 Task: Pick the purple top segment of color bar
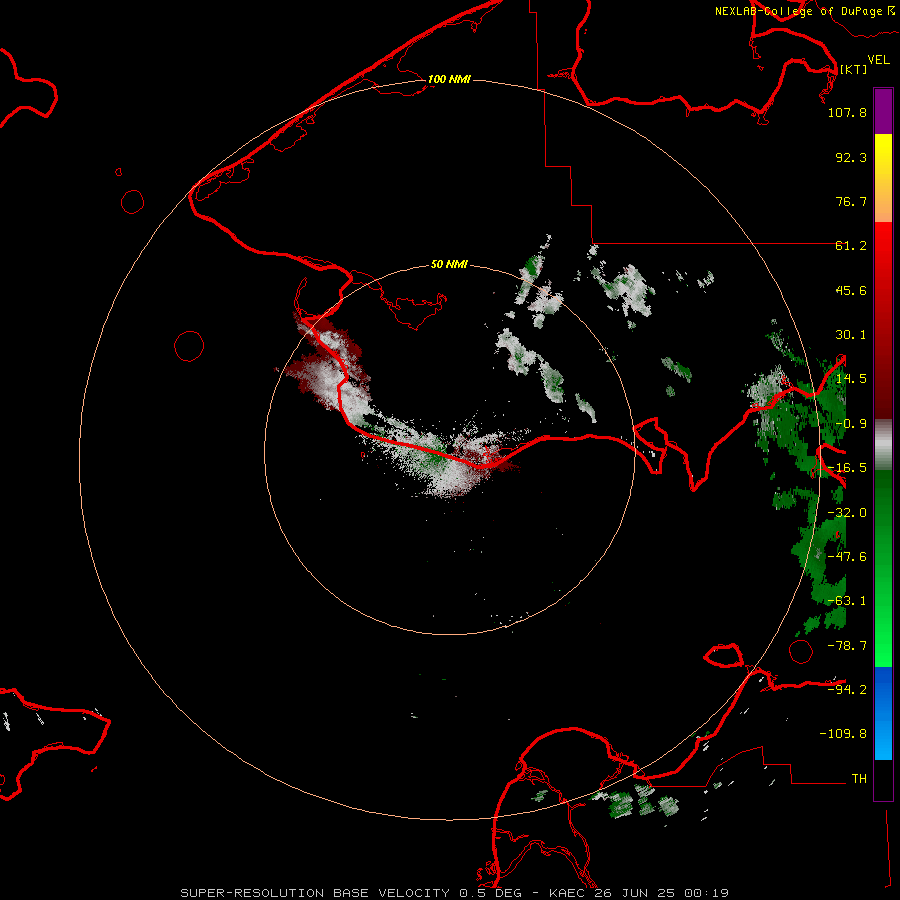coord(883,111)
